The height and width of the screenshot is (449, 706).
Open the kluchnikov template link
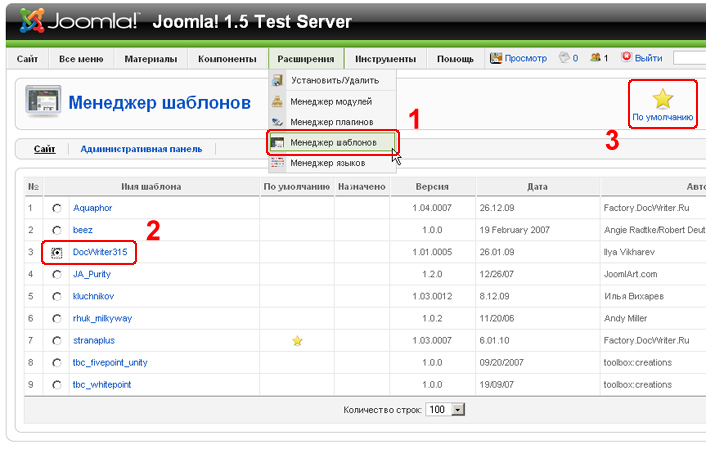pyautogui.click(x=93, y=296)
